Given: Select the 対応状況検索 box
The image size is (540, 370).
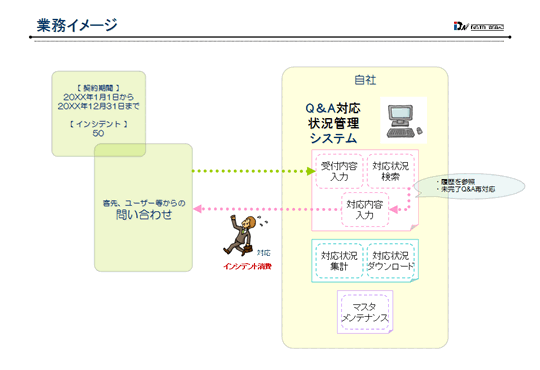Looking at the screenshot, I should coord(391,171).
